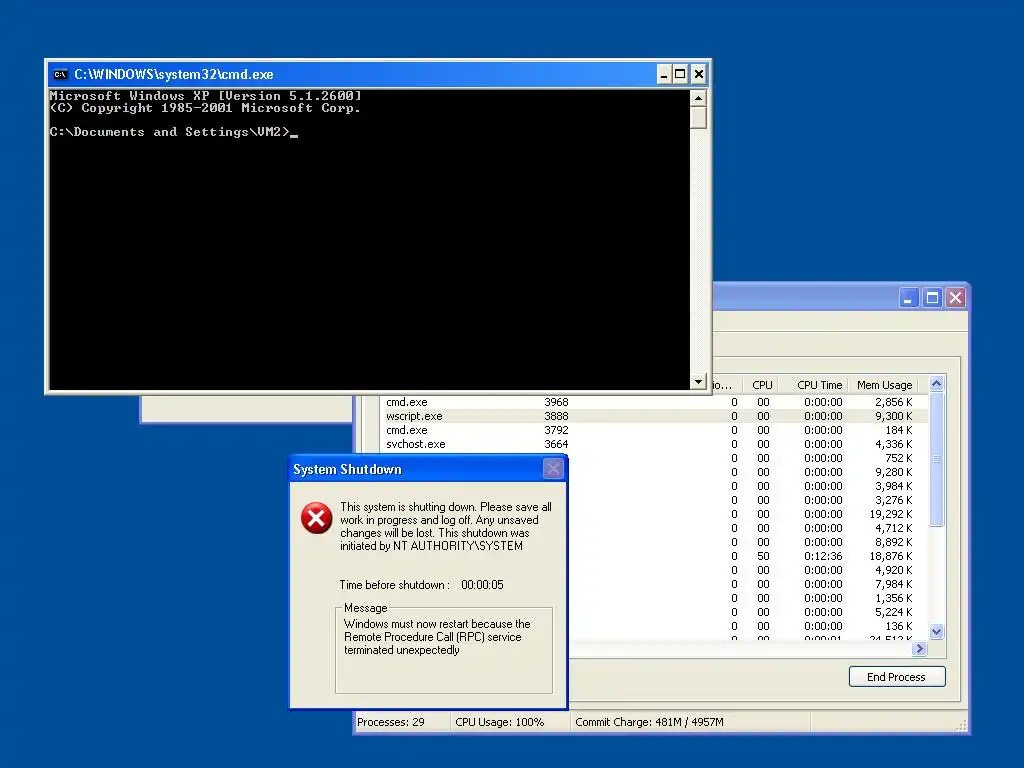Sort processes by CPU column header
The height and width of the screenshot is (768, 1024).
tap(761, 385)
